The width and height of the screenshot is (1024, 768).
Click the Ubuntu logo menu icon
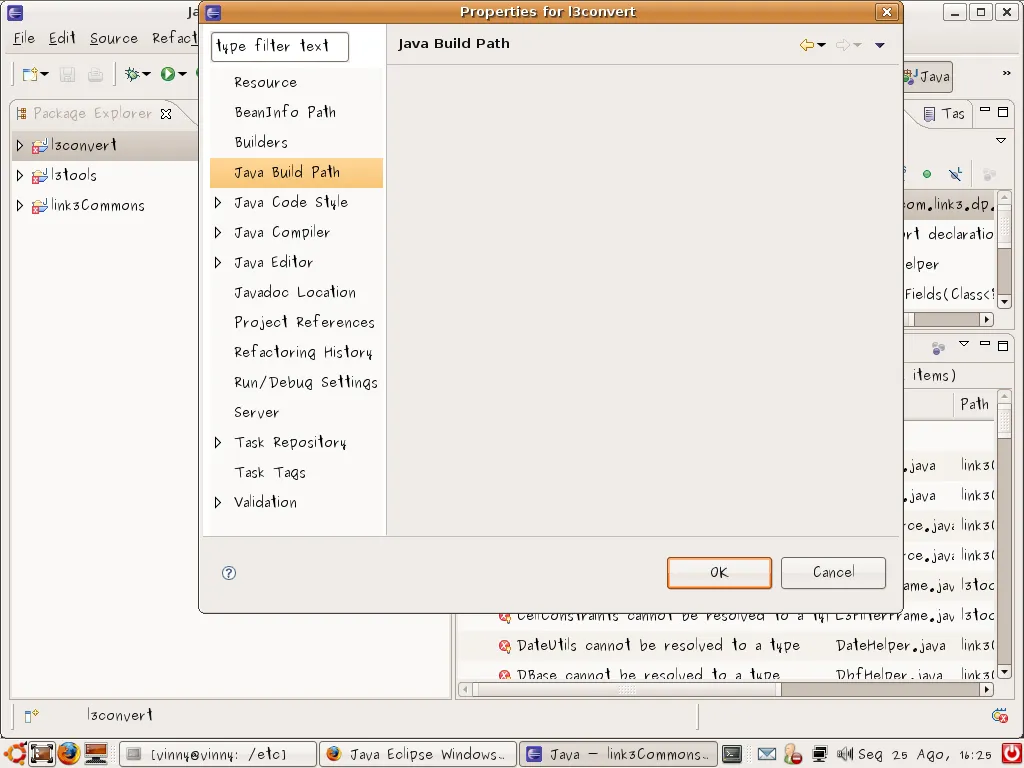click(x=16, y=754)
